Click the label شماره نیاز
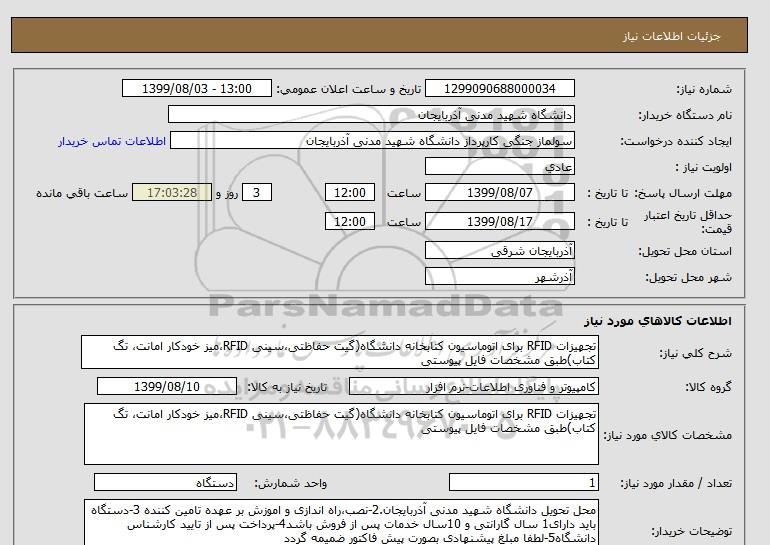This screenshot has width=770, height=545. pos(704,89)
